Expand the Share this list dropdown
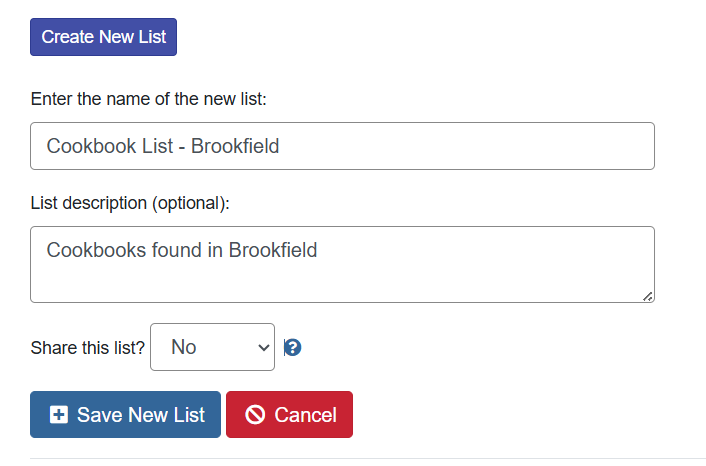 click(x=212, y=347)
